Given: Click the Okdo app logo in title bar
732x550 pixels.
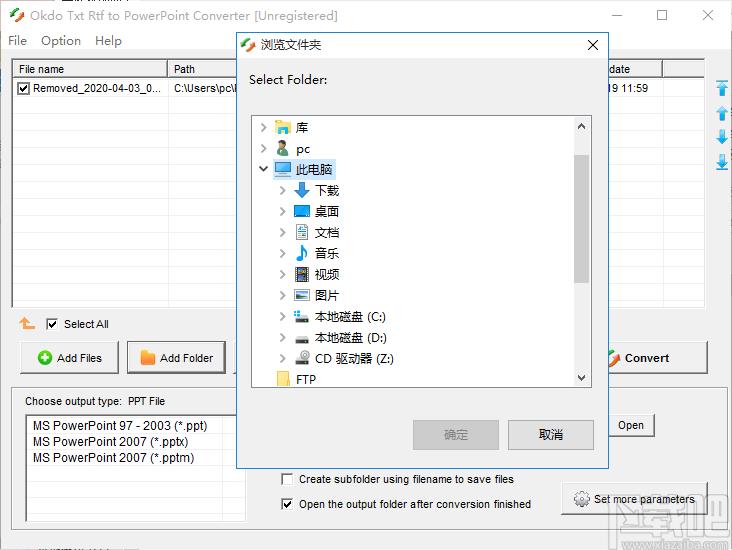Looking at the screenshot, I should tap(17, 15).
